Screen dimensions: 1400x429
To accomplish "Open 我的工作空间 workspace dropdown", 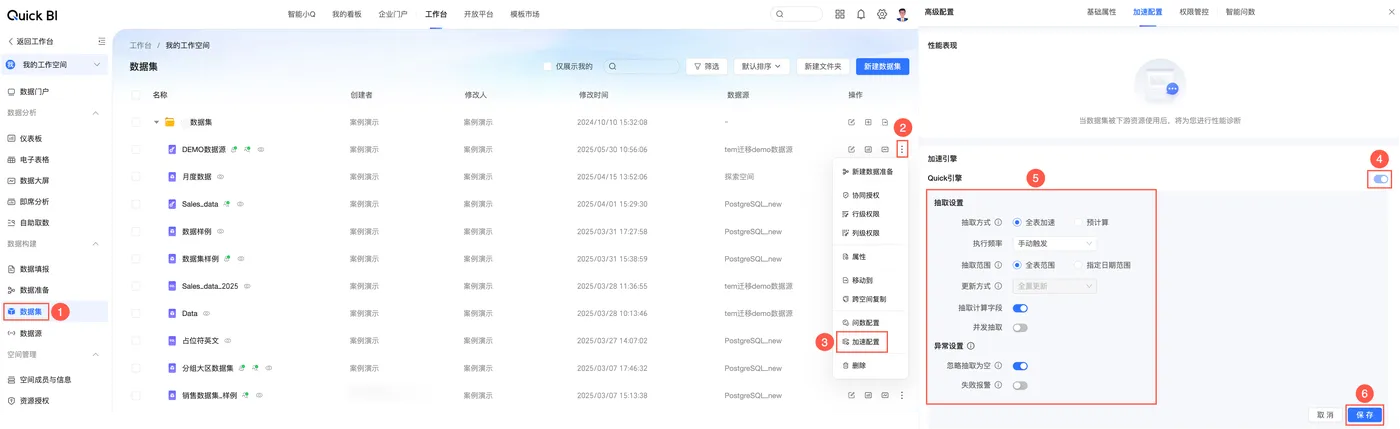I will pyautogui.click(x=54, y=65).
